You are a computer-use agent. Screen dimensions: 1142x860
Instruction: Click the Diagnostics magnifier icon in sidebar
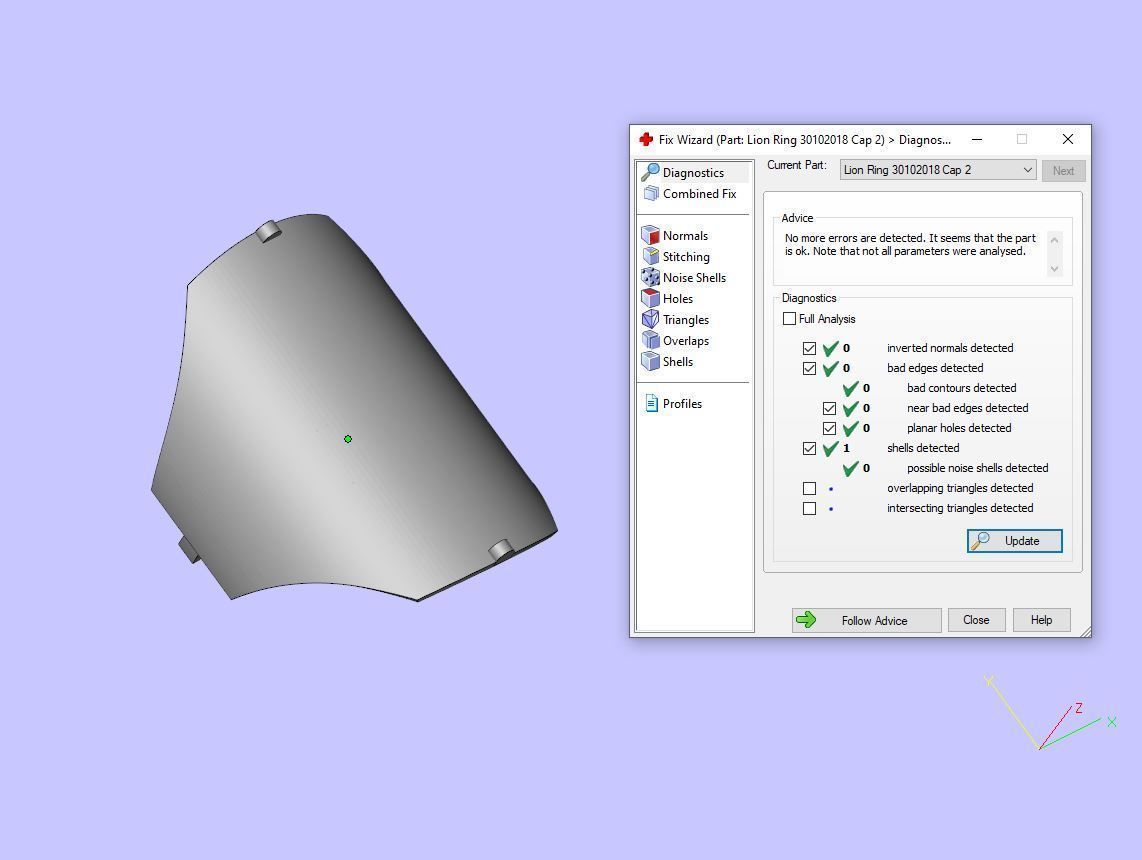coord(650,173)
